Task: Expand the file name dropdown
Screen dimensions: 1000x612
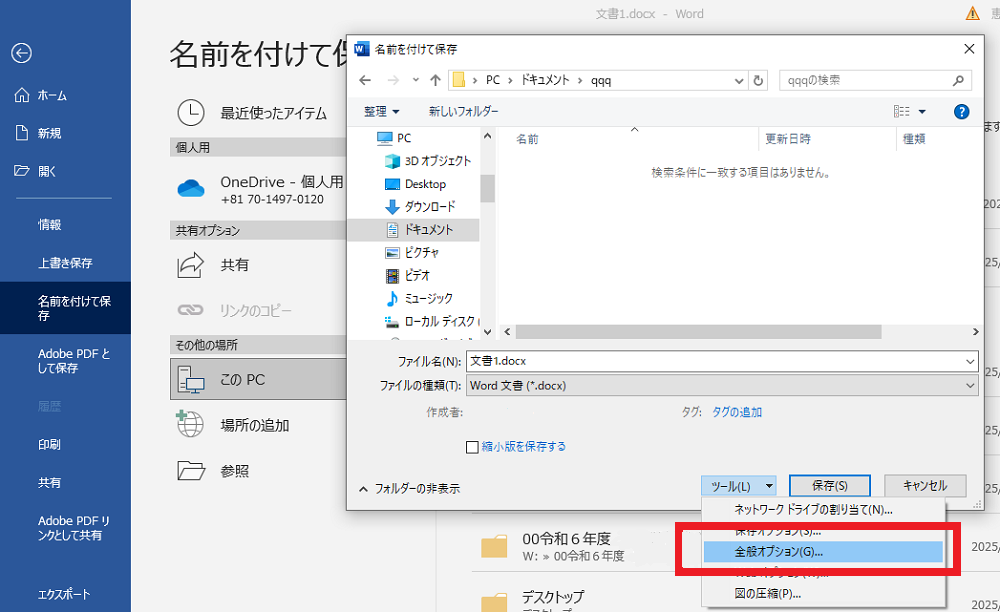Action: pyautogui.click(x=970, y=361)
